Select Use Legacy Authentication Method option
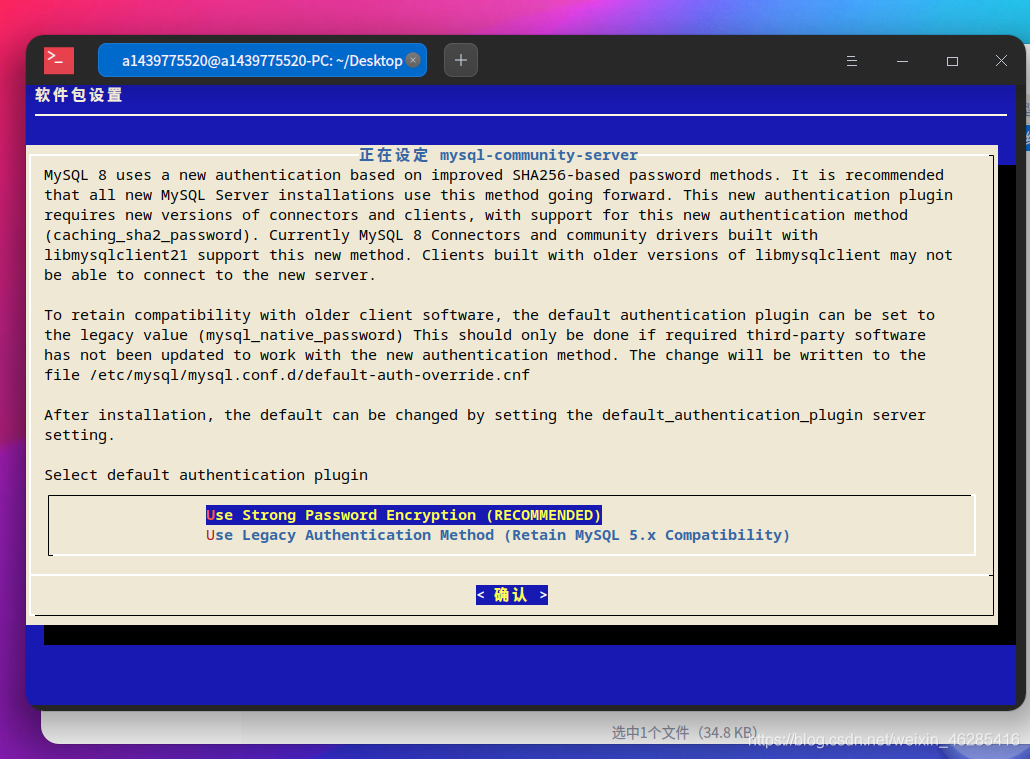 tap(498, 535)
